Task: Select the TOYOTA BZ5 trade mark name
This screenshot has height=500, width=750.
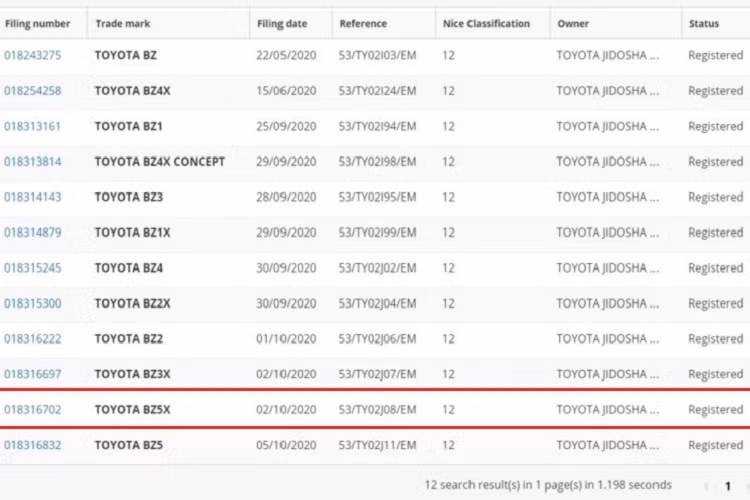Action: click(129, 445)
